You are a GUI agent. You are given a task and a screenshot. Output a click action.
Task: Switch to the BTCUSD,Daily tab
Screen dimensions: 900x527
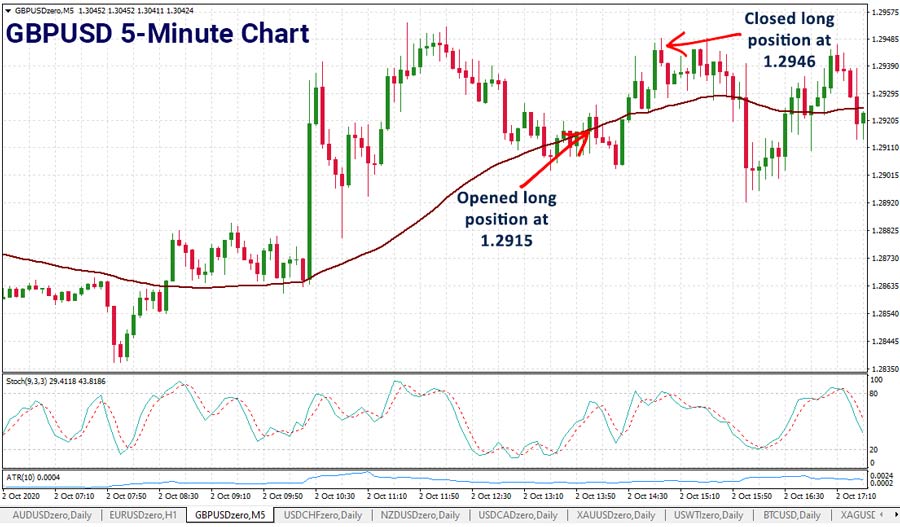[x=799, y=515]
